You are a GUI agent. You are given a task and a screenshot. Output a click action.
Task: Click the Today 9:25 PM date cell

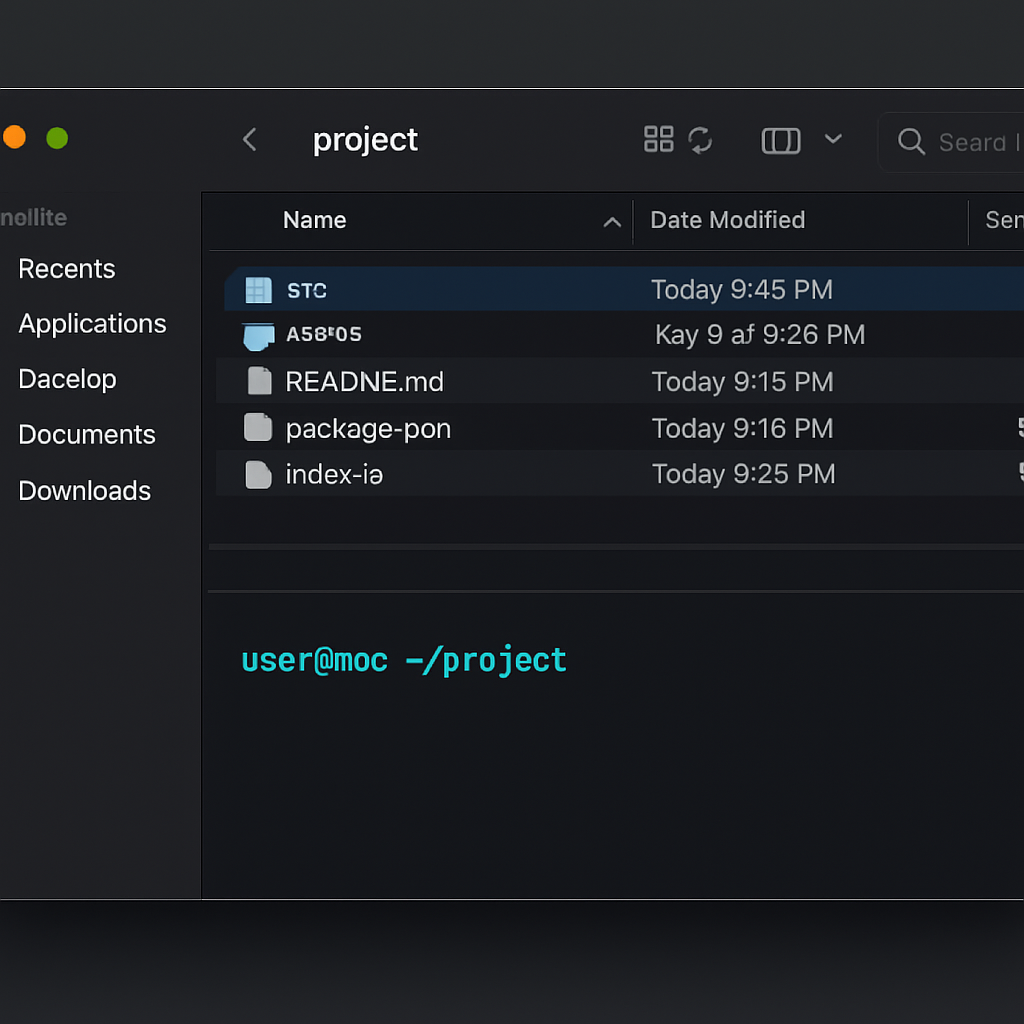pyautogui.click(x=744, y=474)
